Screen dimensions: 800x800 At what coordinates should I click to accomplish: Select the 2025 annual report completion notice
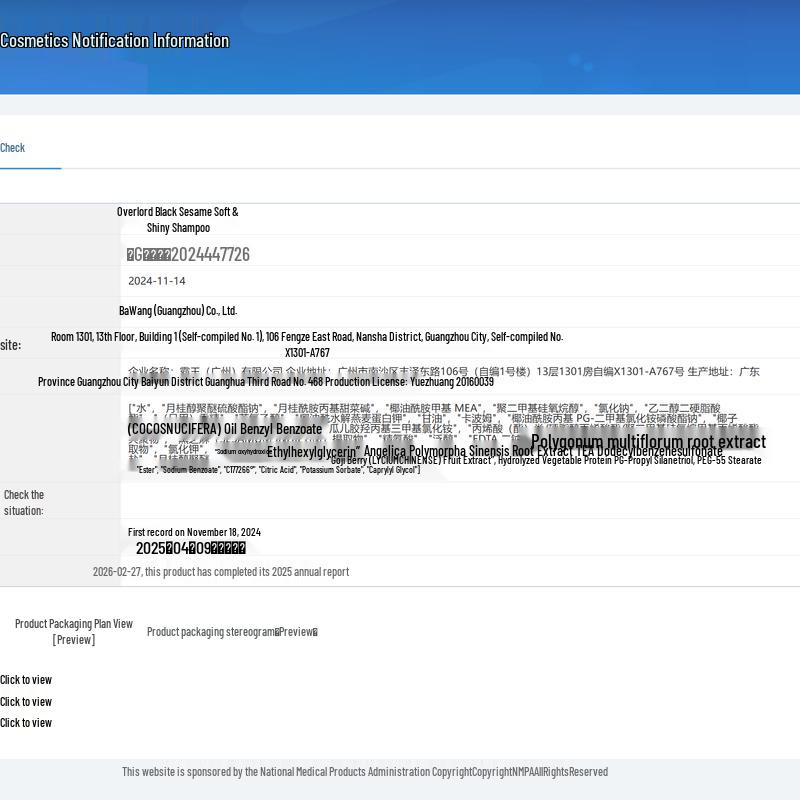(221, 571)
